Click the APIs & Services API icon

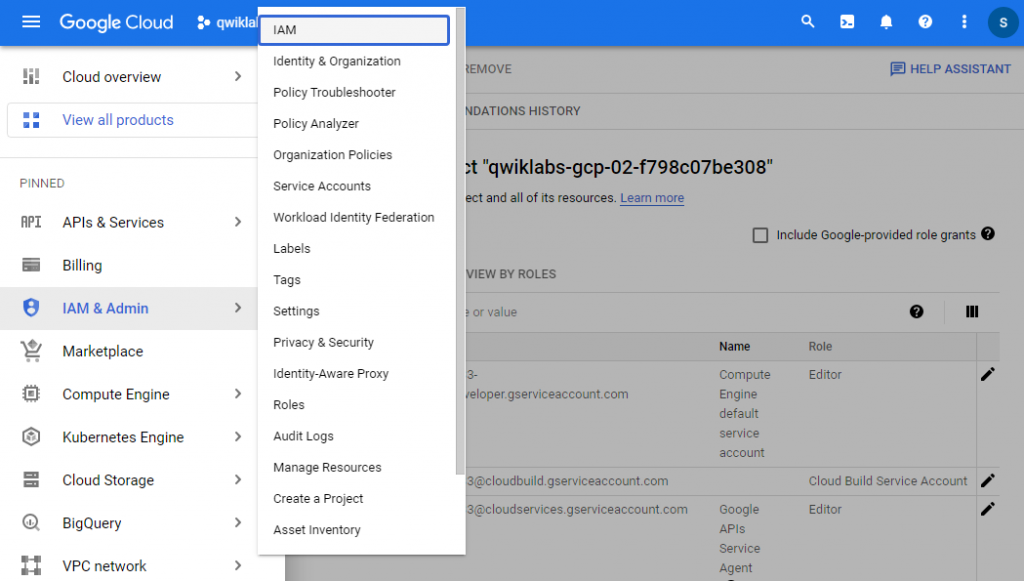(x=31, y=222)
